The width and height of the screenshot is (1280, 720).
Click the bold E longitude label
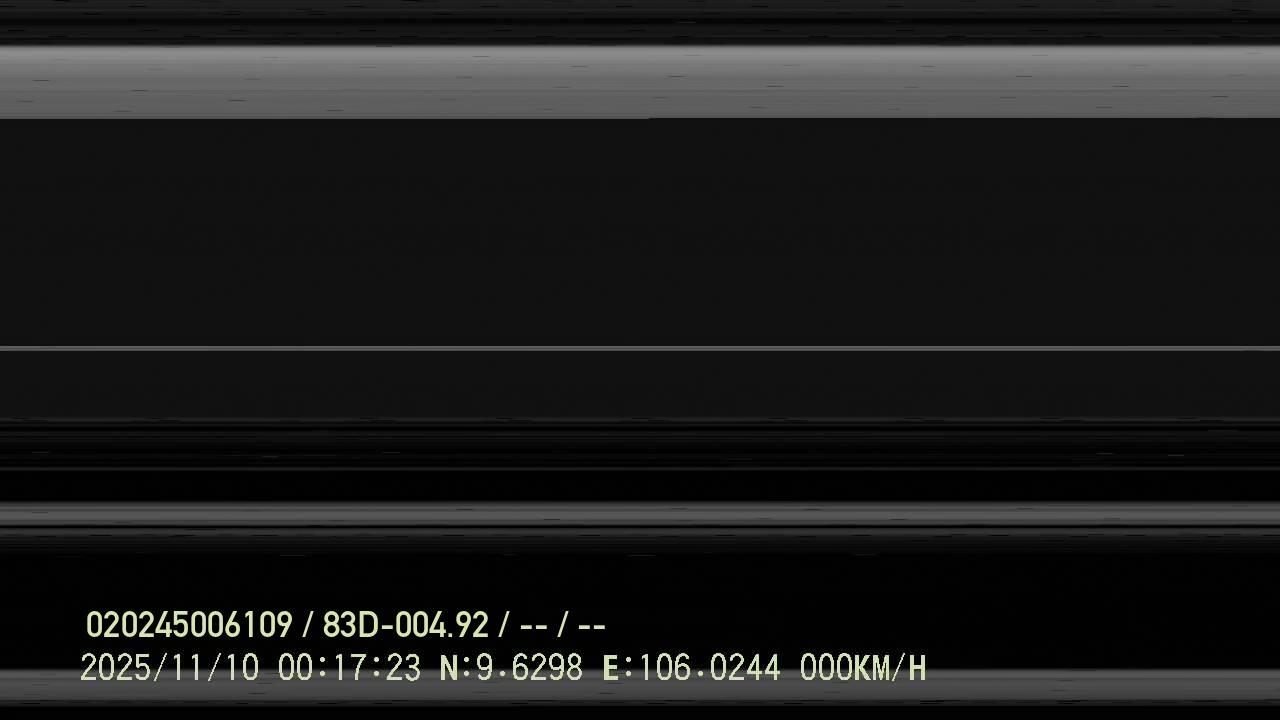coord(611,668)
